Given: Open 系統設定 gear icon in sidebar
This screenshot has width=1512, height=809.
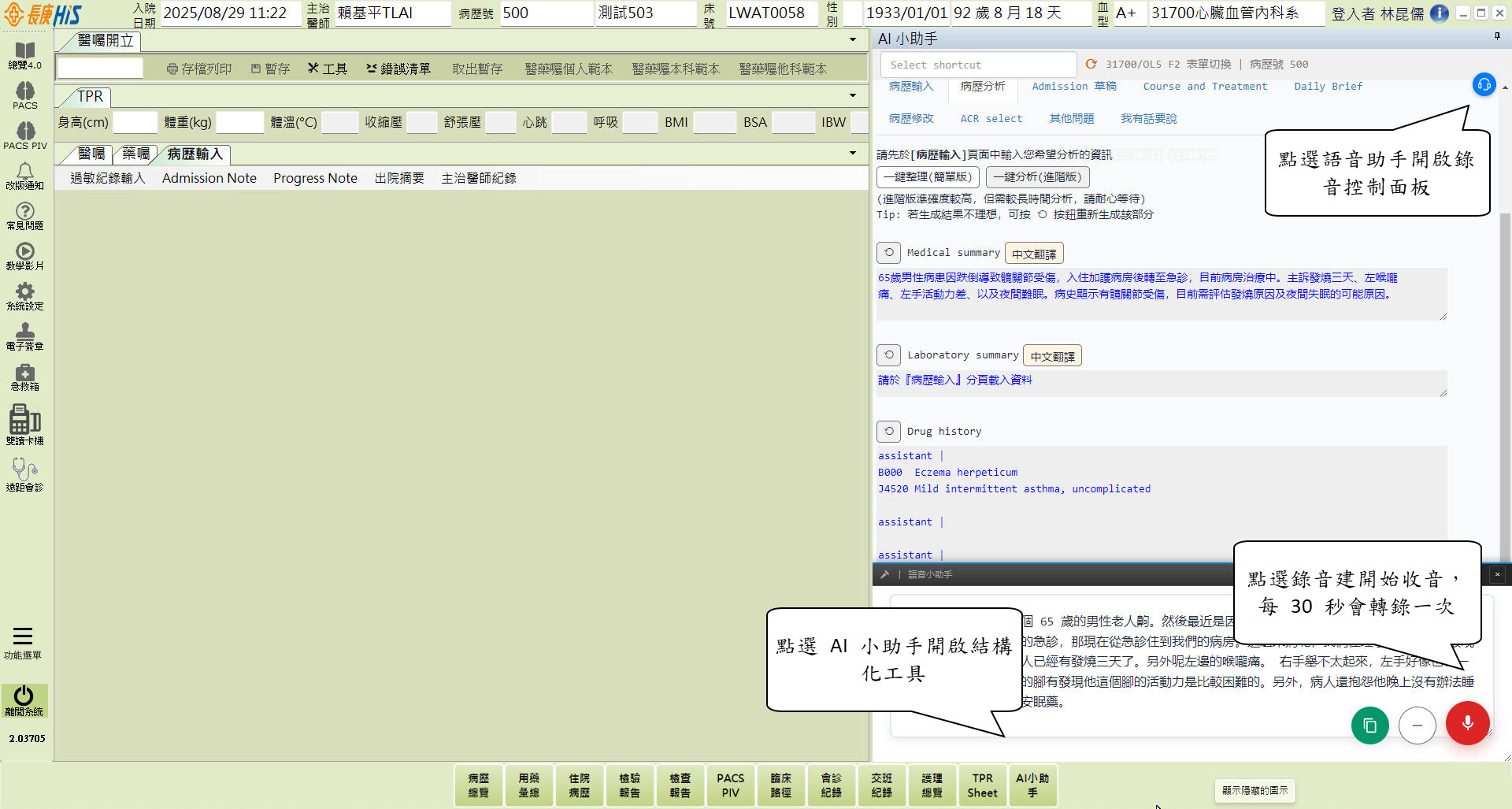Looking at the screenshot, I should [25, 296].
